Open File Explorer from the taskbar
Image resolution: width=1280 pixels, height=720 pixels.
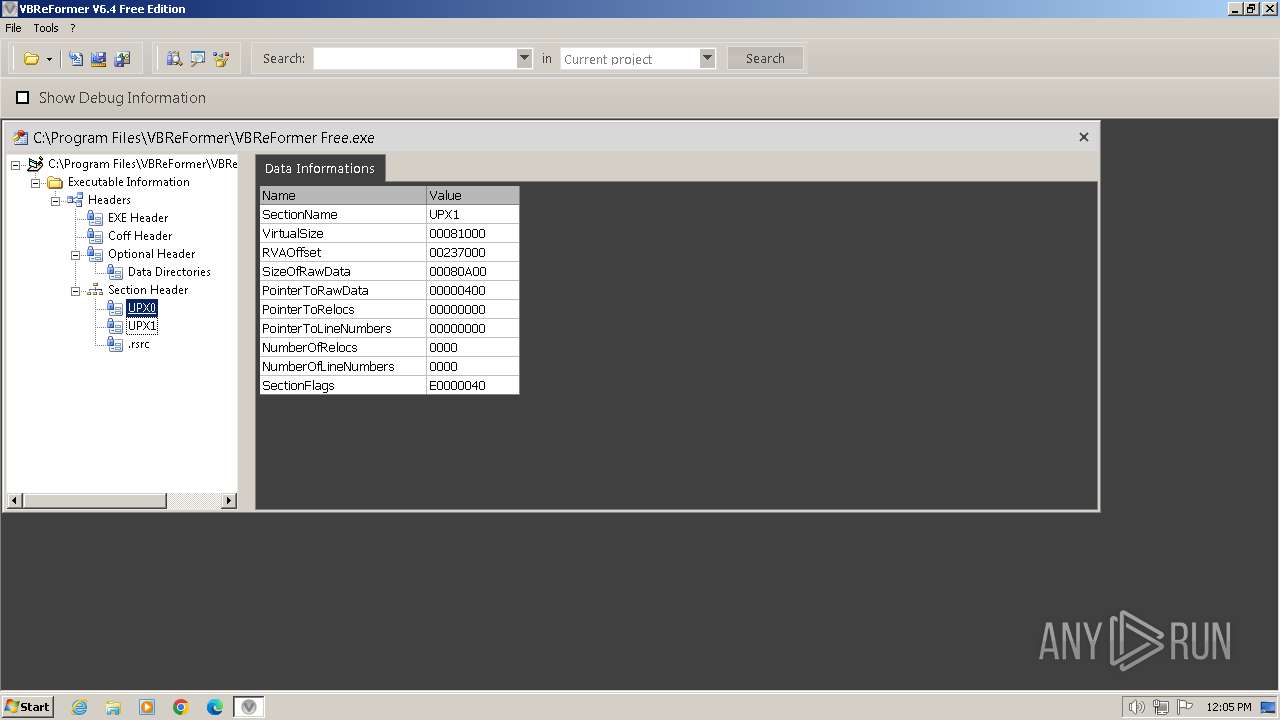click(x=113, y=707)
